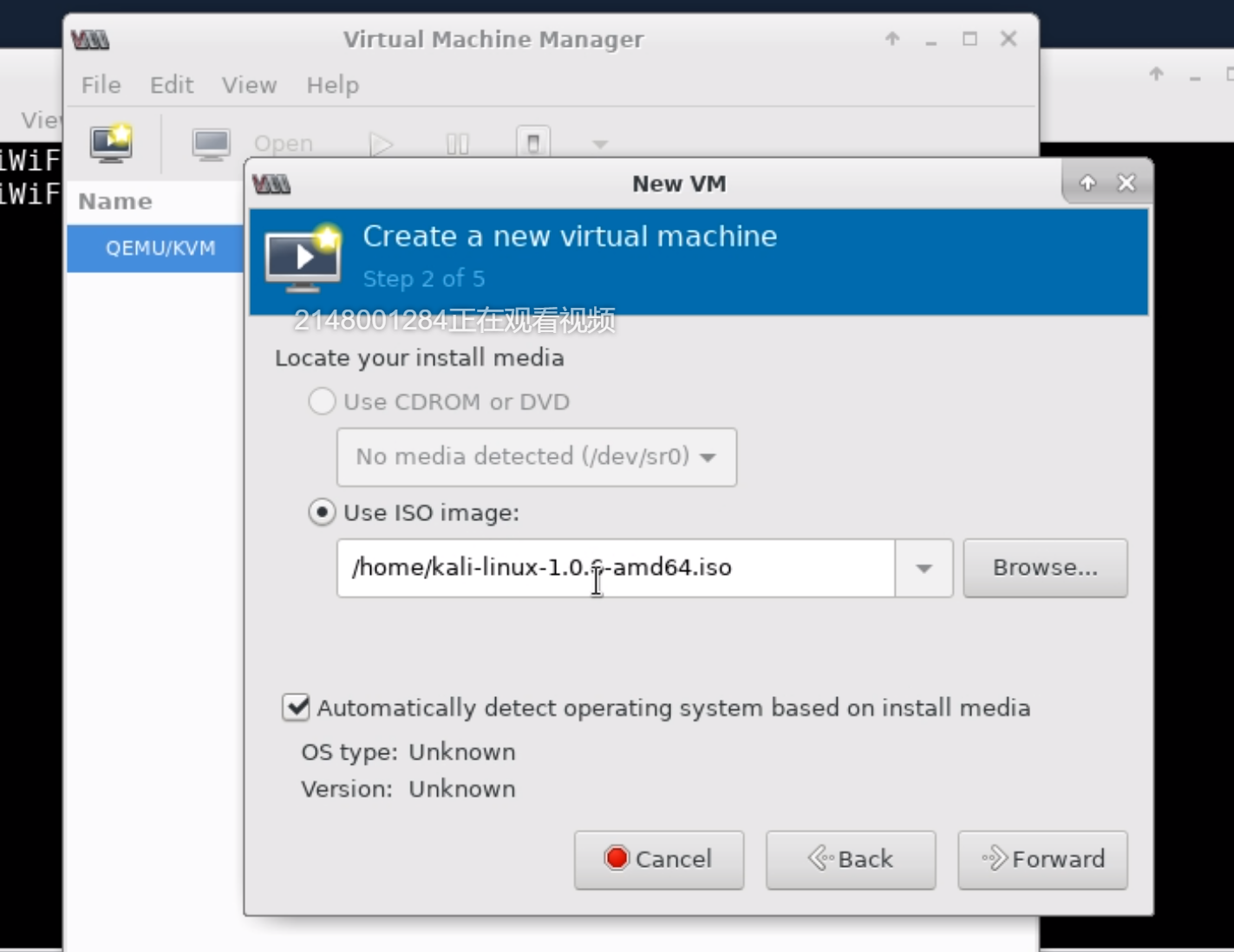Click the Name column header
Viewport: 1234px width, 952px height.
(x=115, y=201)
